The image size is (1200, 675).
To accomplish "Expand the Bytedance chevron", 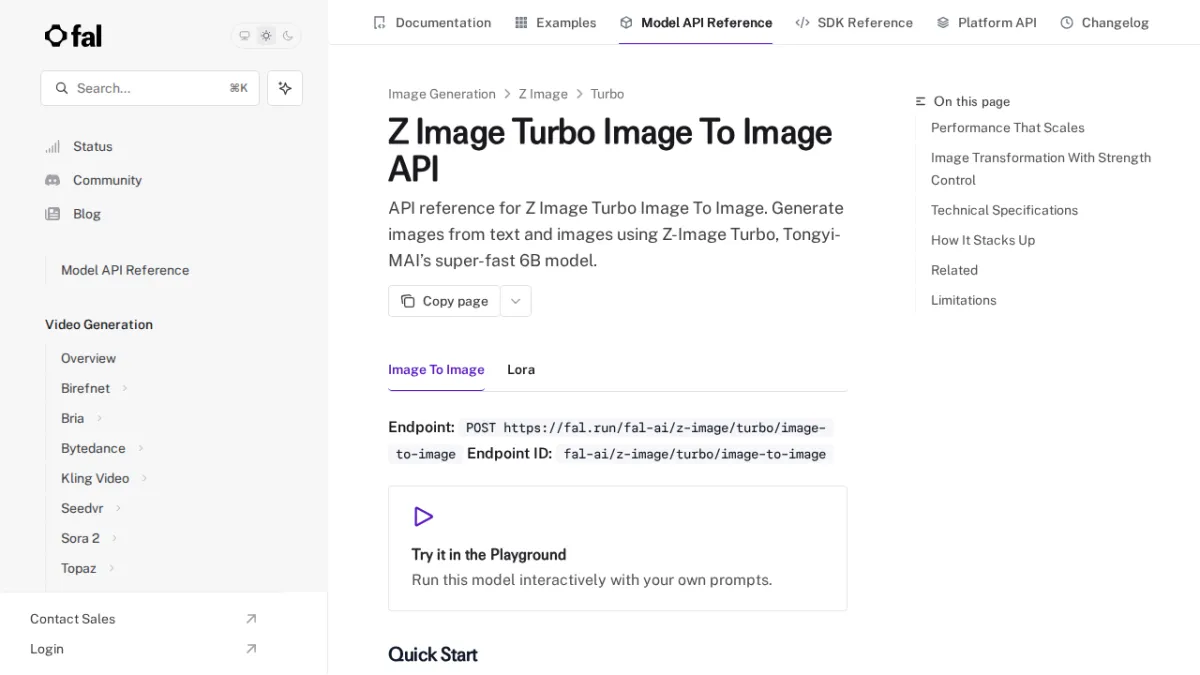I will click(x=141, y=448).
